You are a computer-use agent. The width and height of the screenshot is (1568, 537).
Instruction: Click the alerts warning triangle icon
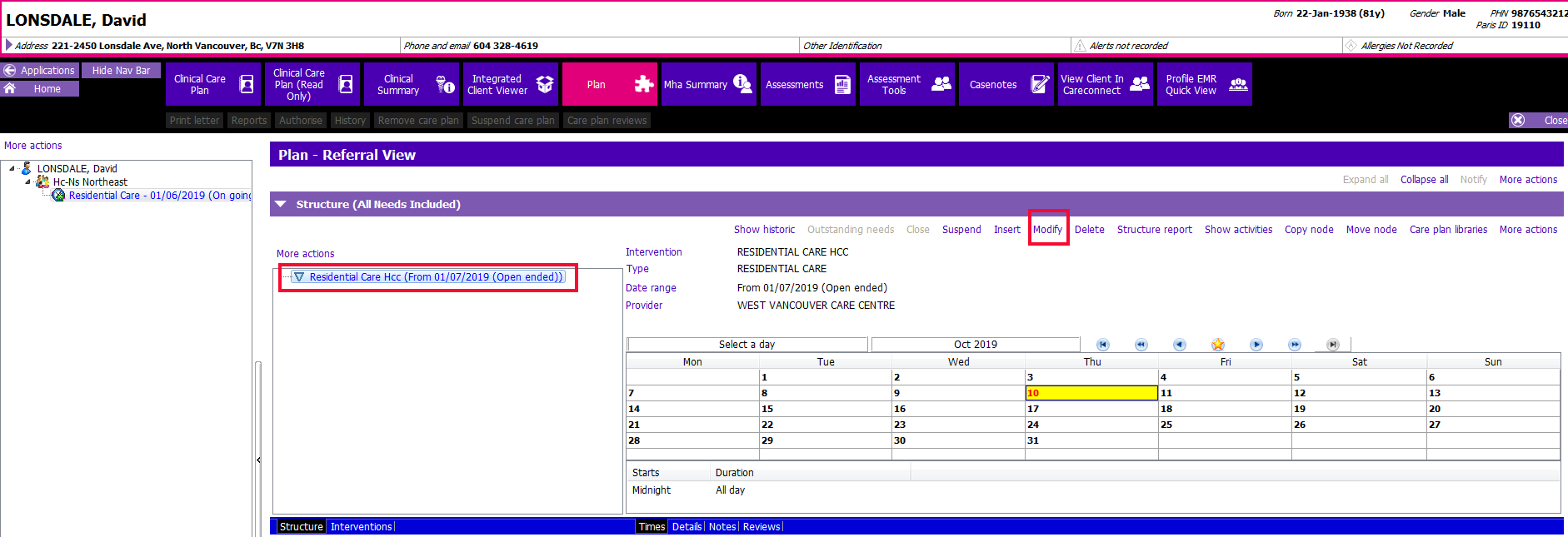click(x=1081, y=46)
